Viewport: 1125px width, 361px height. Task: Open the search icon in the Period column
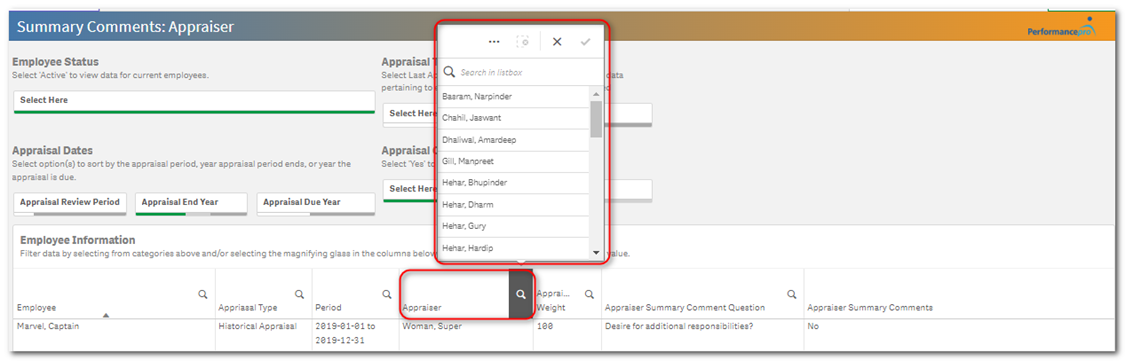click(387, 294)
